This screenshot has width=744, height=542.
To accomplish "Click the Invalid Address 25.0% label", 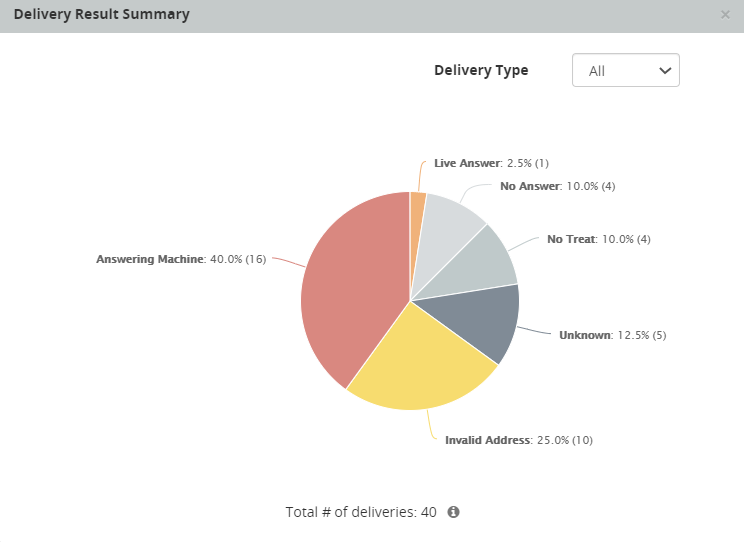I will [x=518, y=440].
